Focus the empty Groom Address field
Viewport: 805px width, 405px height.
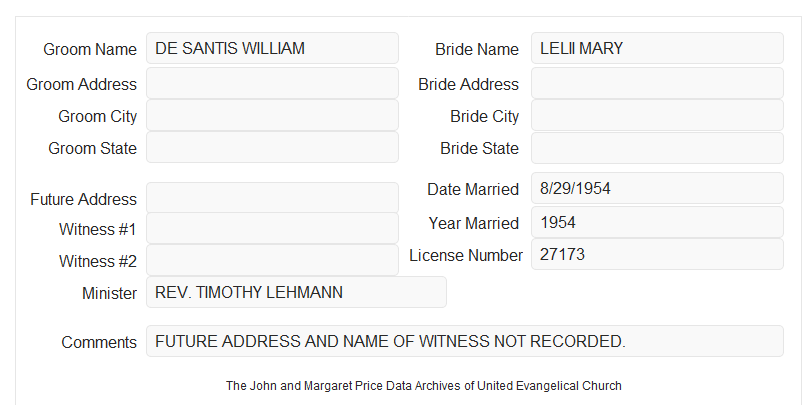[272, 83]
